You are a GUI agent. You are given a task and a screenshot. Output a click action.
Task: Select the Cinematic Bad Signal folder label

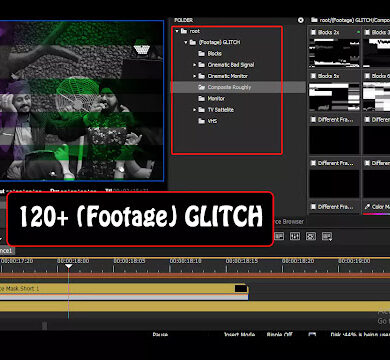coord(231,65)
